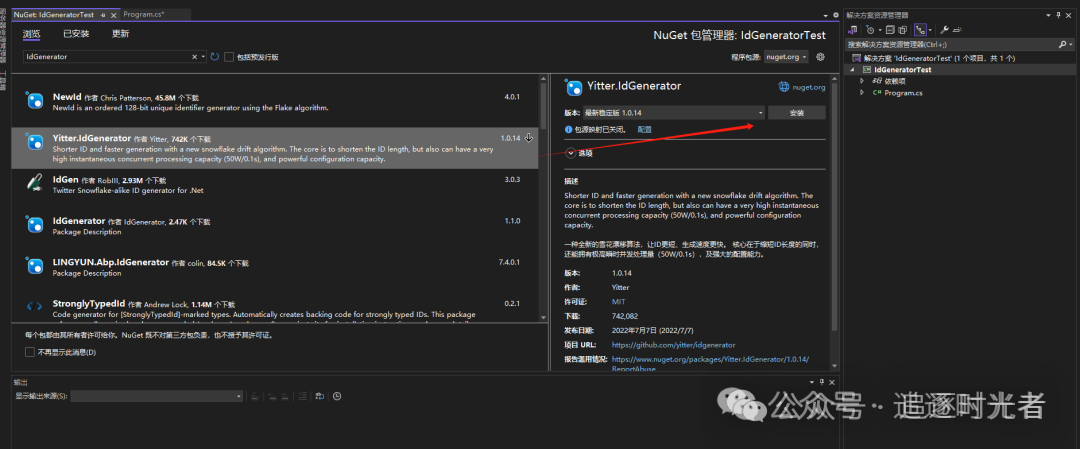Click the package details vertical scrollbar
1080x449 pixels.
835,207
